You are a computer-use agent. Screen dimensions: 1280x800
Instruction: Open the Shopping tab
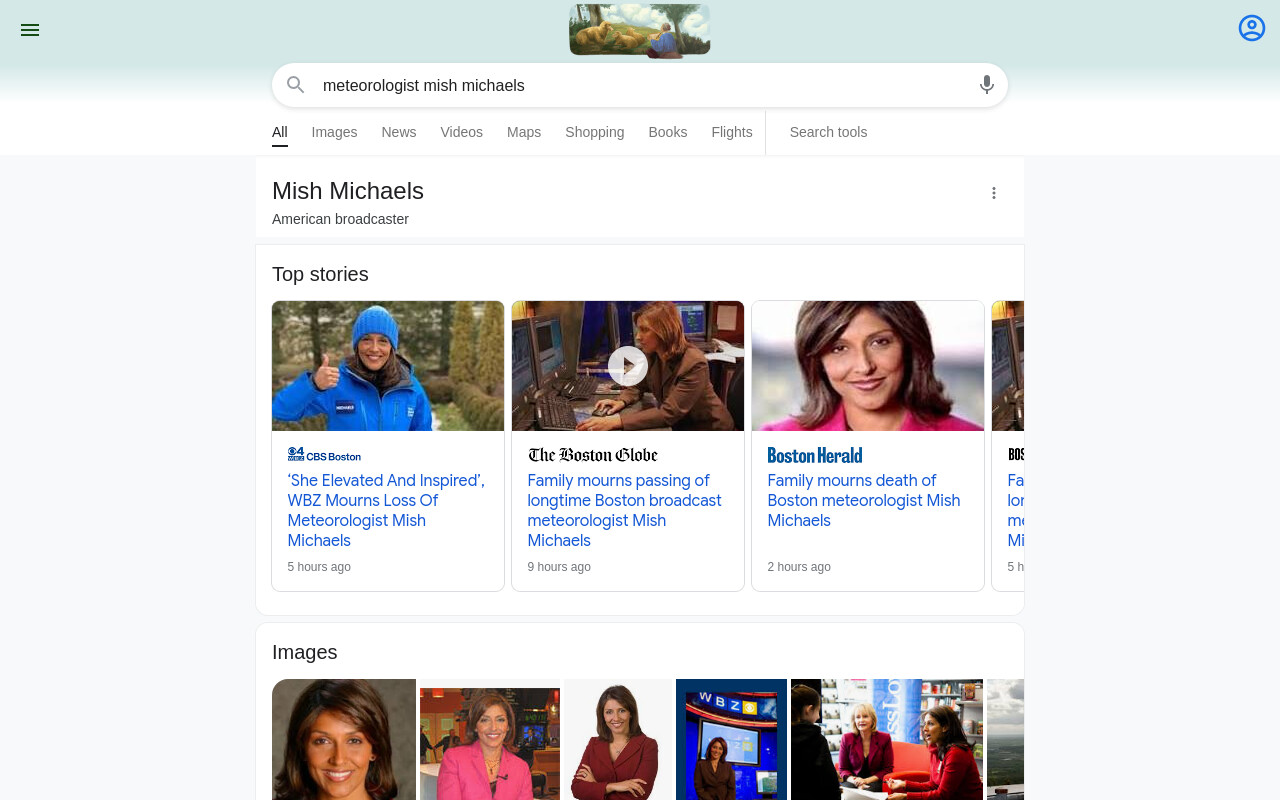point(595,132)
